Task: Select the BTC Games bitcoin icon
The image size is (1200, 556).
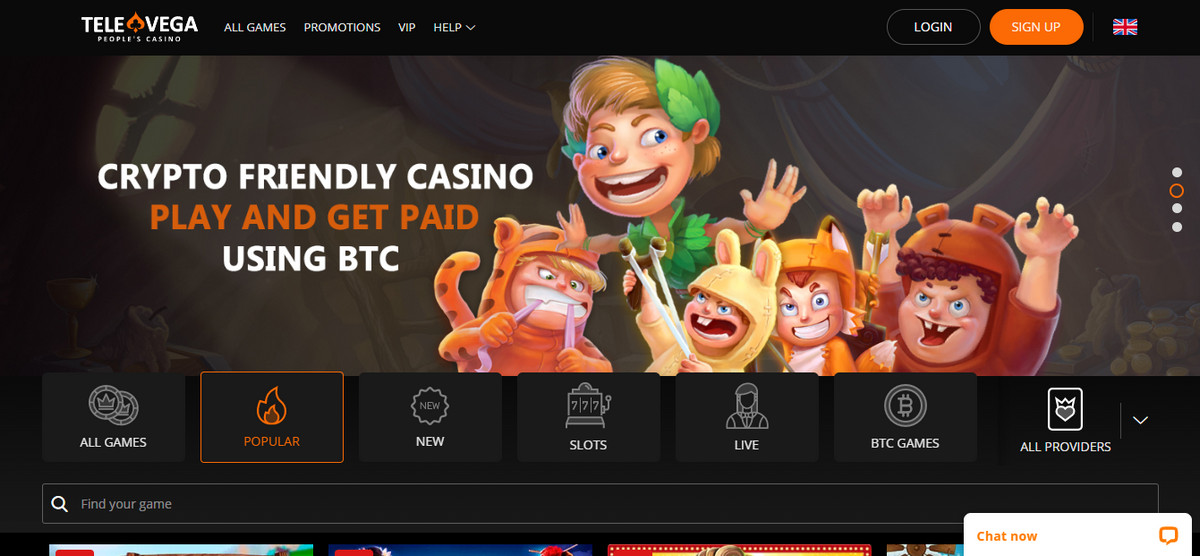Action: point(905,406)
